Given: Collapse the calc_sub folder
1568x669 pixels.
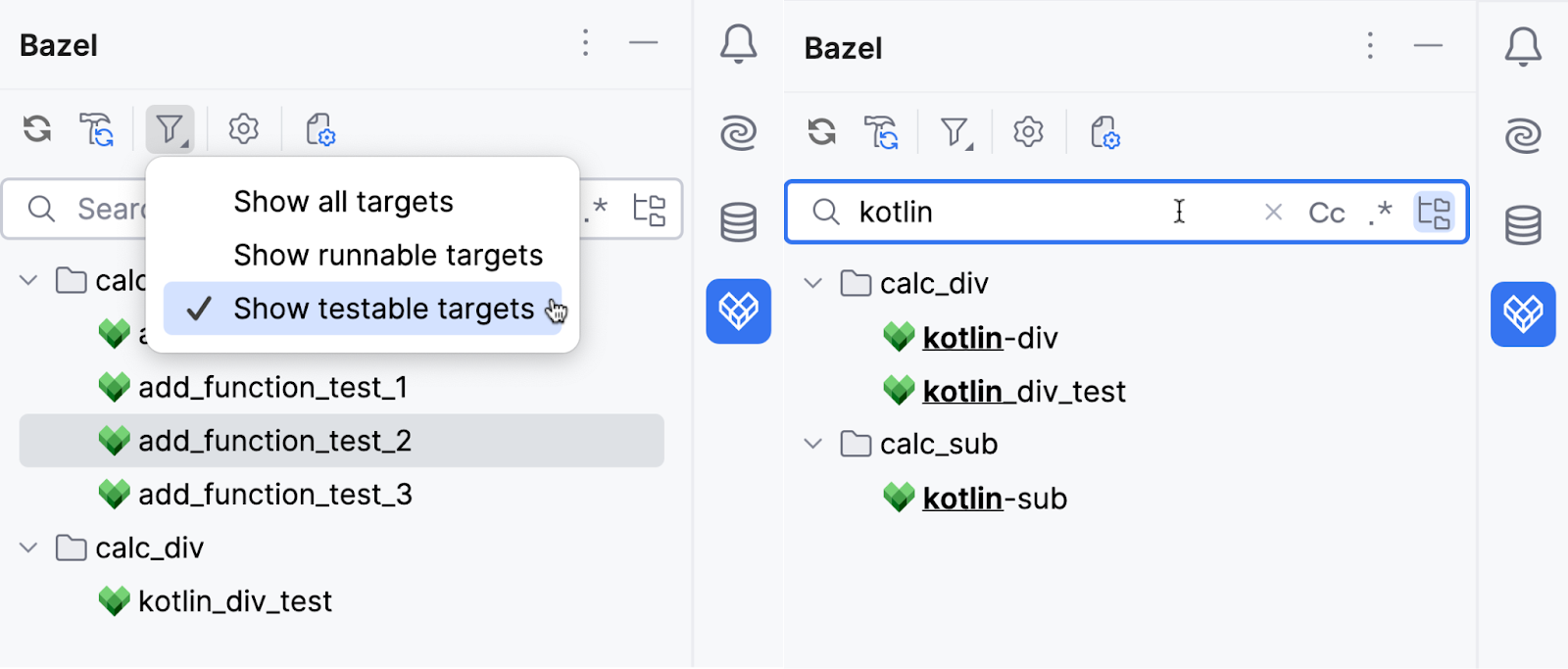Looking at the screenshot, I should tap(813, 444).
